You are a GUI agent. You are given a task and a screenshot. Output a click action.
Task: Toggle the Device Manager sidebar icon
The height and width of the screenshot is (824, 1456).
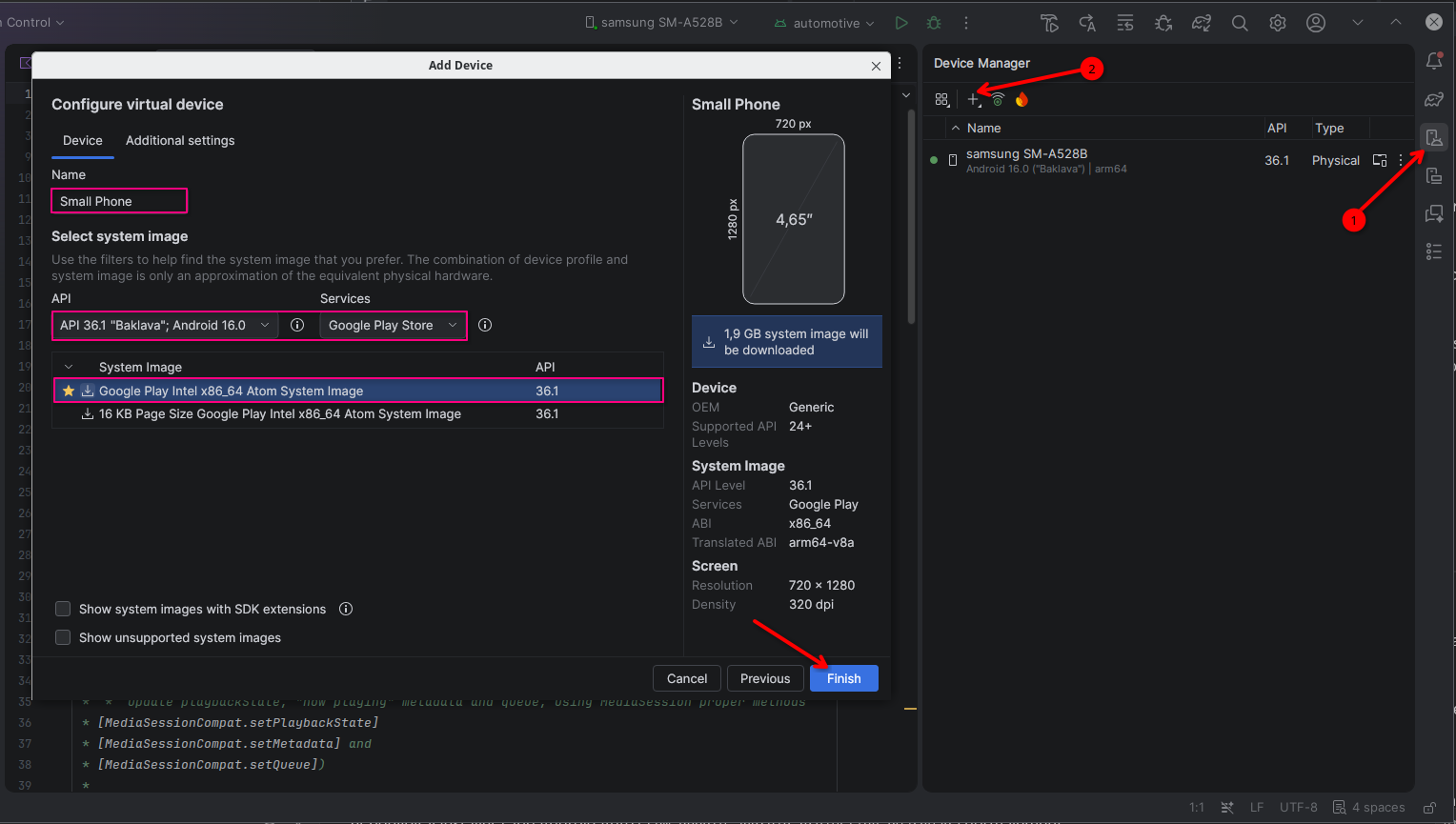tap(1434, 138)
